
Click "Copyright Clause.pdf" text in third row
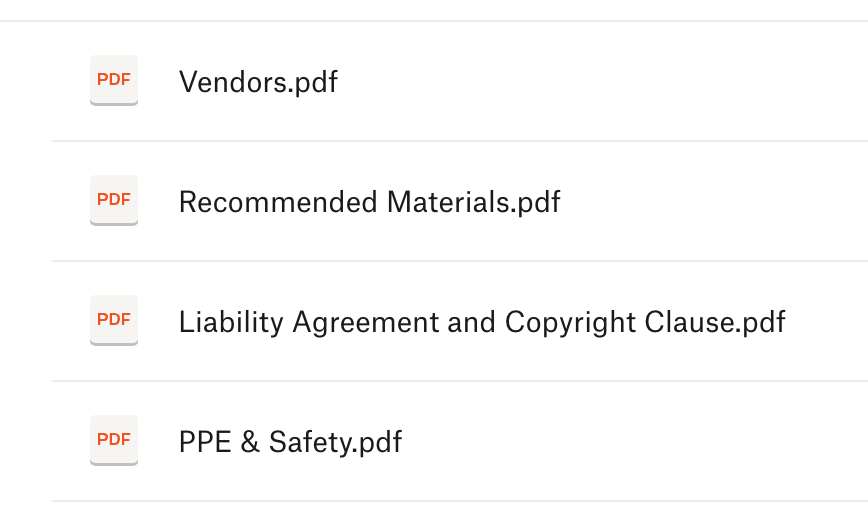[x=645, y=322]
